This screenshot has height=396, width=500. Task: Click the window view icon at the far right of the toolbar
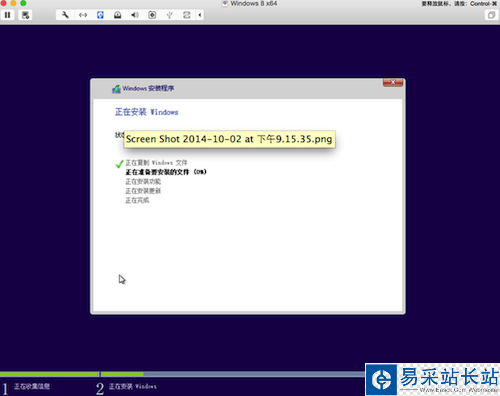pyautogui.click(x=491, y=15)
